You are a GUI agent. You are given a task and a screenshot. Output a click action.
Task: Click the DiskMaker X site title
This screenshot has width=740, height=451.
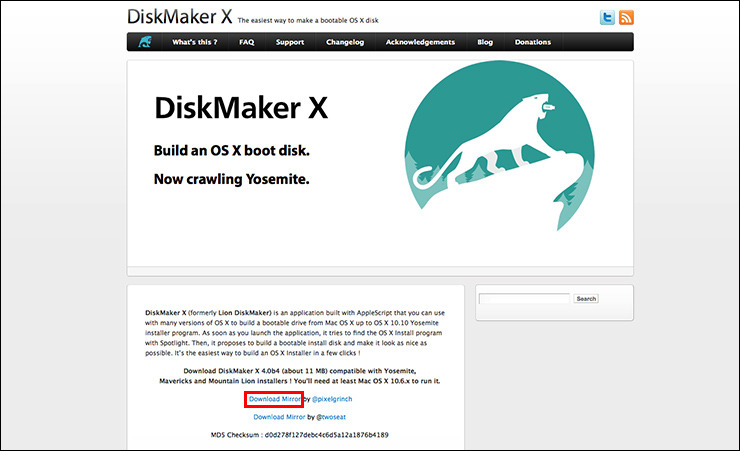(x=179, y=17)
